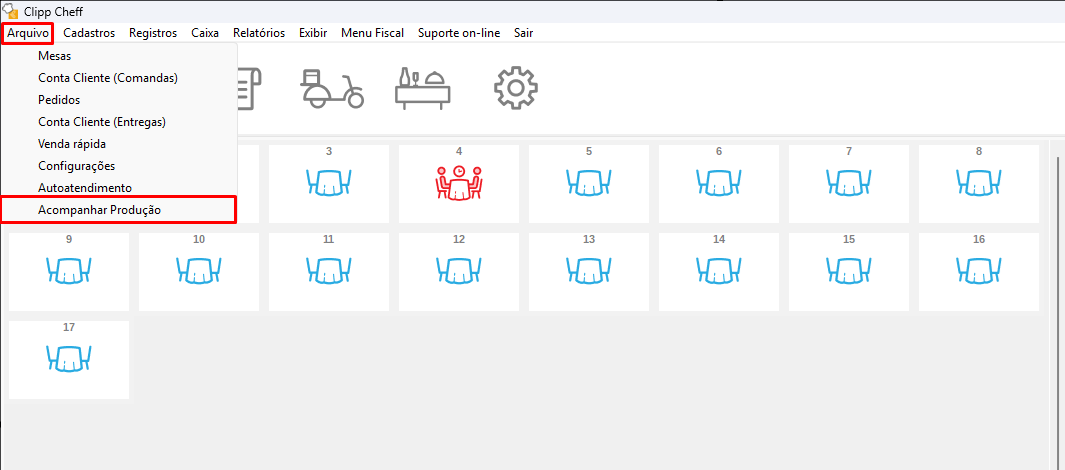Click Suporte on-line in menu bar
The image size is (1065, 470).
pyautogui.click(x=459, y=33)
